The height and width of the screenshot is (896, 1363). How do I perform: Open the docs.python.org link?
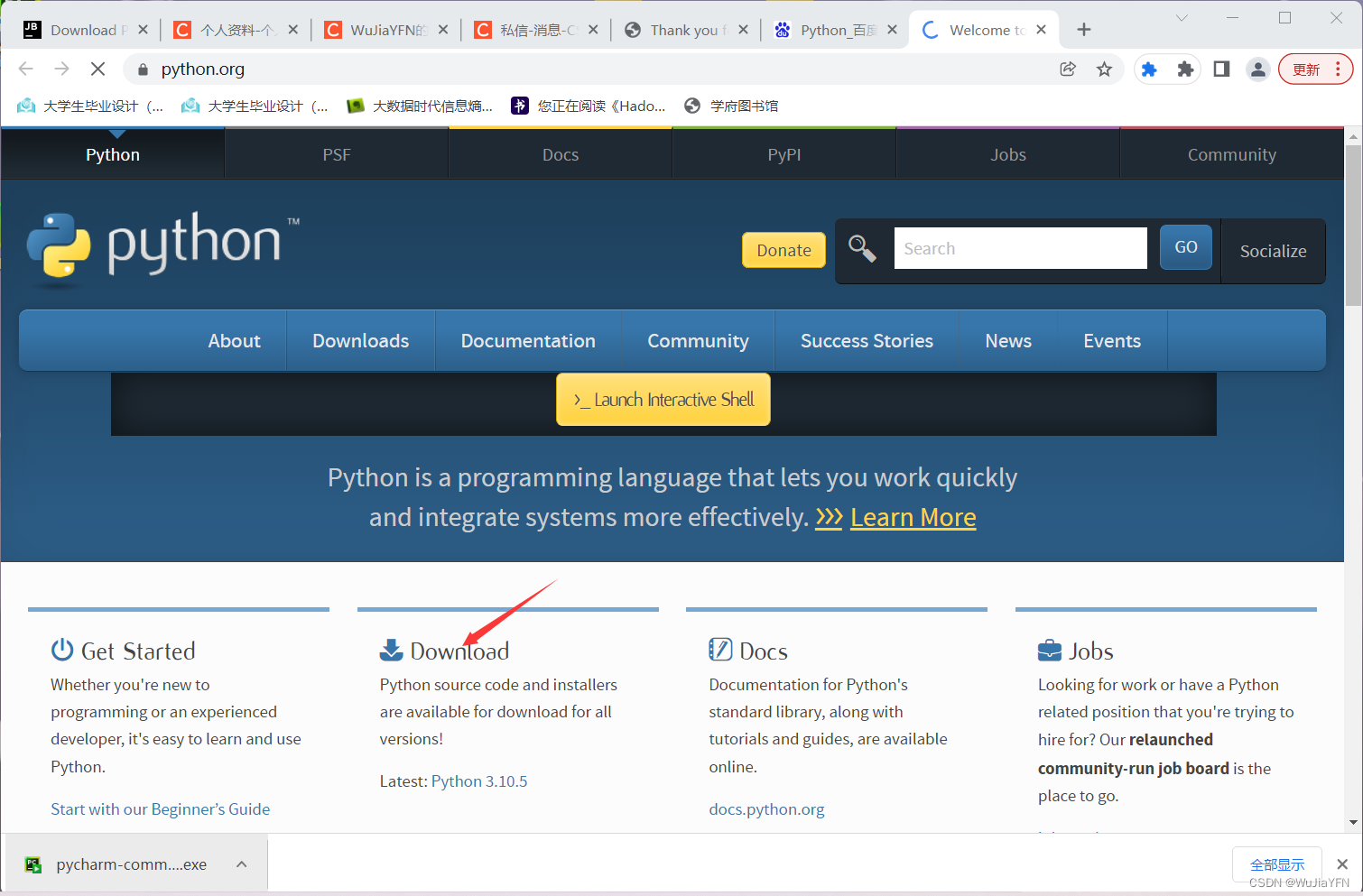pyautogui.click(x=766, y=809)
